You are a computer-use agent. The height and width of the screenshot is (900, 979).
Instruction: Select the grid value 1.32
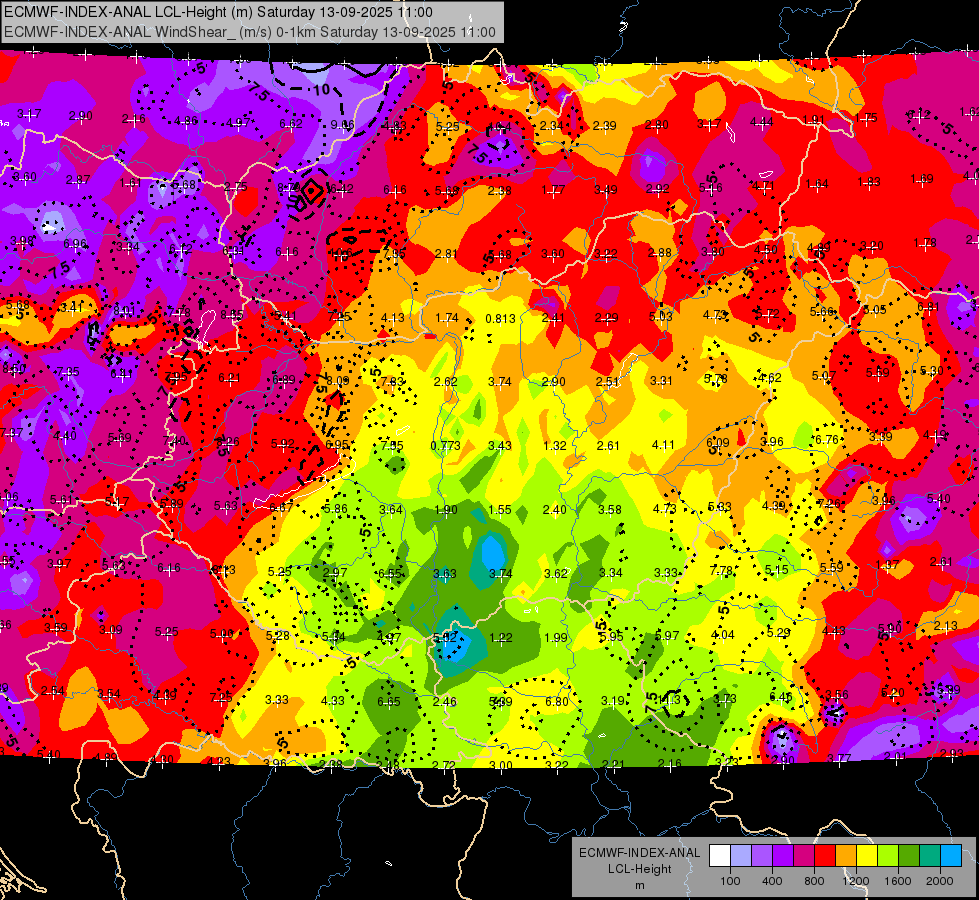555,445
